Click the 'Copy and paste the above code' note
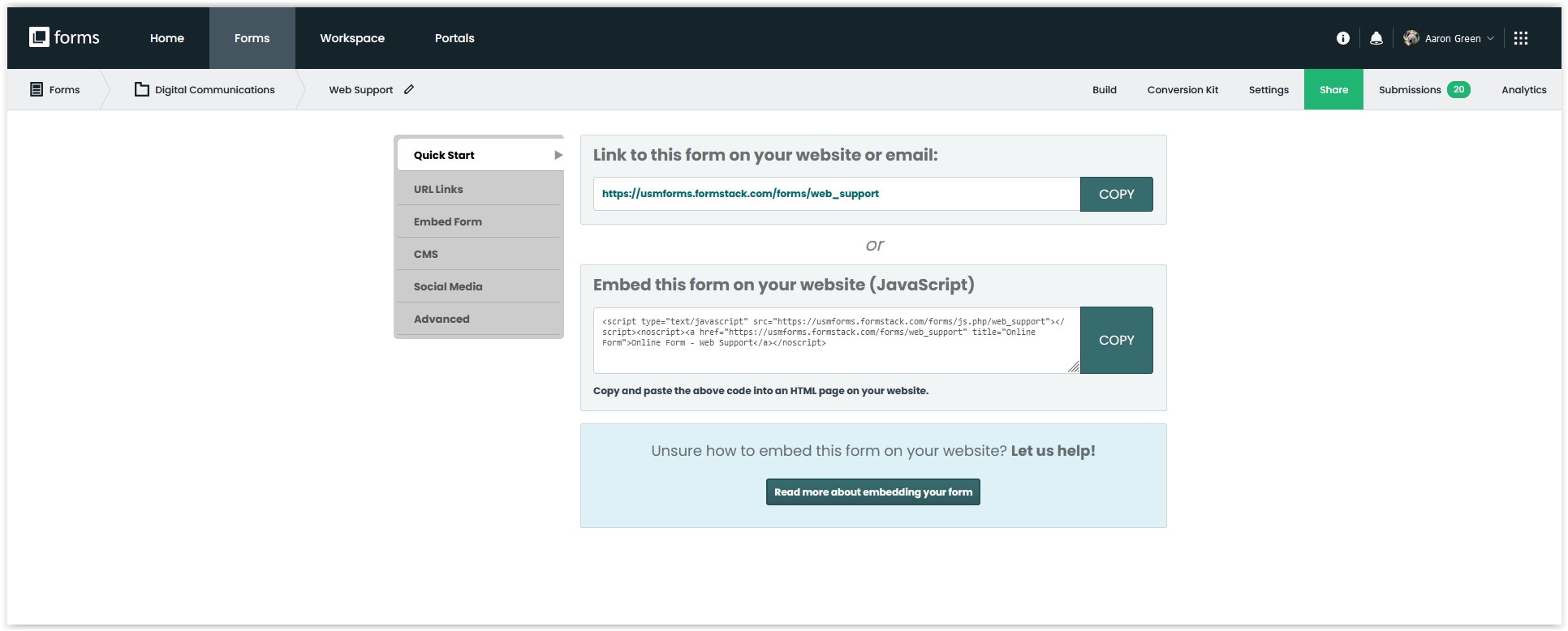This screenshot has height=631, width=1568. coord(760,391)
